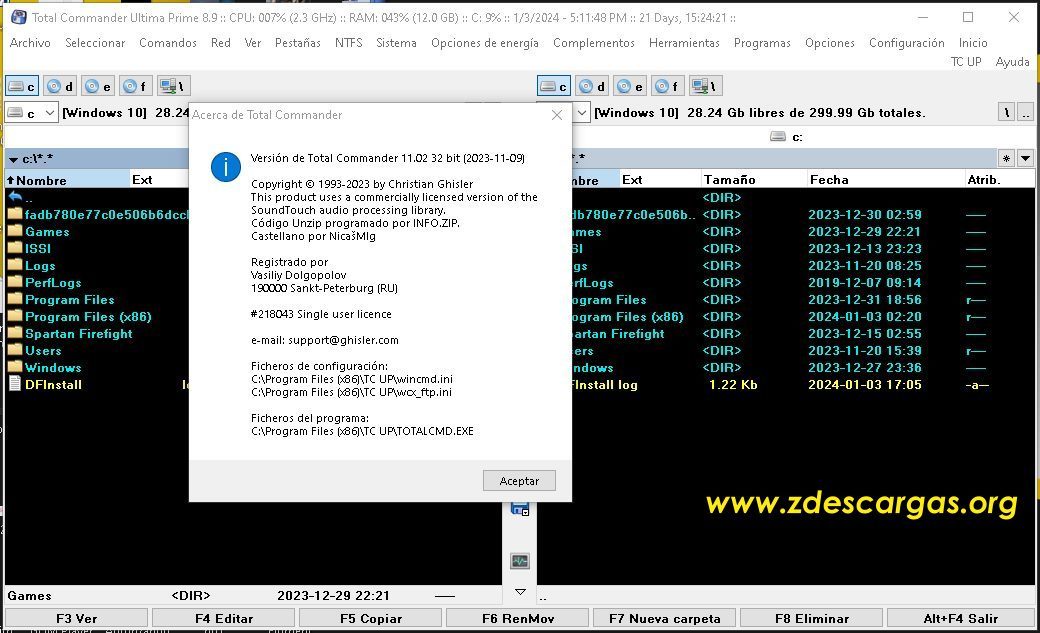Viewport: 1040px width, 633px height.
Task: Open the Ayuda menu
Action: [1012, 62]
